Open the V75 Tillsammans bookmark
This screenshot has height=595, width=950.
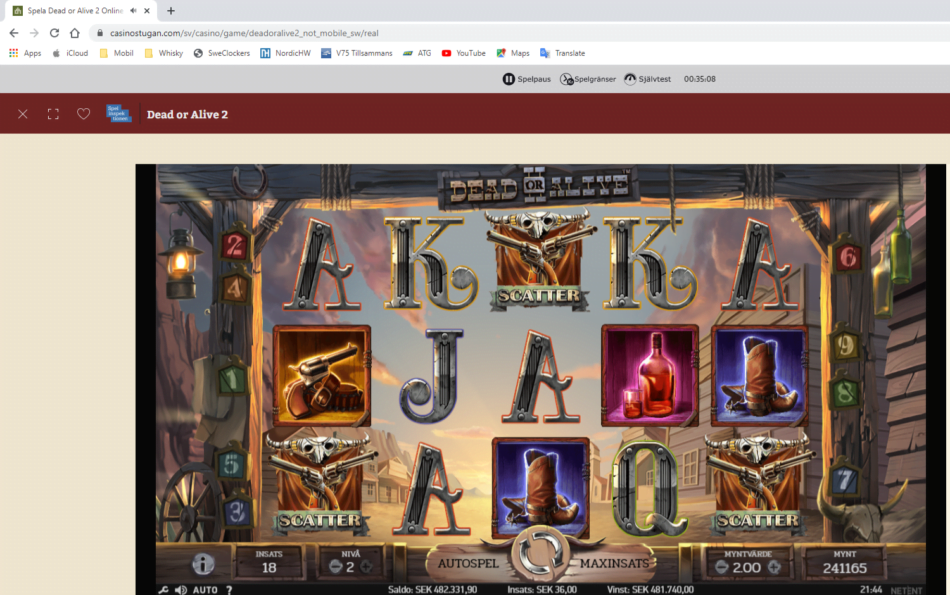pos(357,53)
